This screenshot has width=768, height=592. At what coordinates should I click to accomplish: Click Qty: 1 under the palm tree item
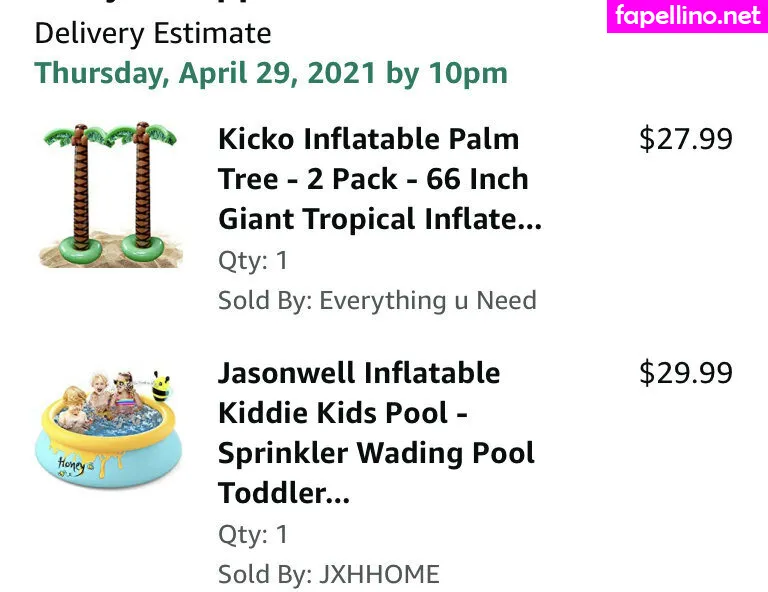click(253, 261)
